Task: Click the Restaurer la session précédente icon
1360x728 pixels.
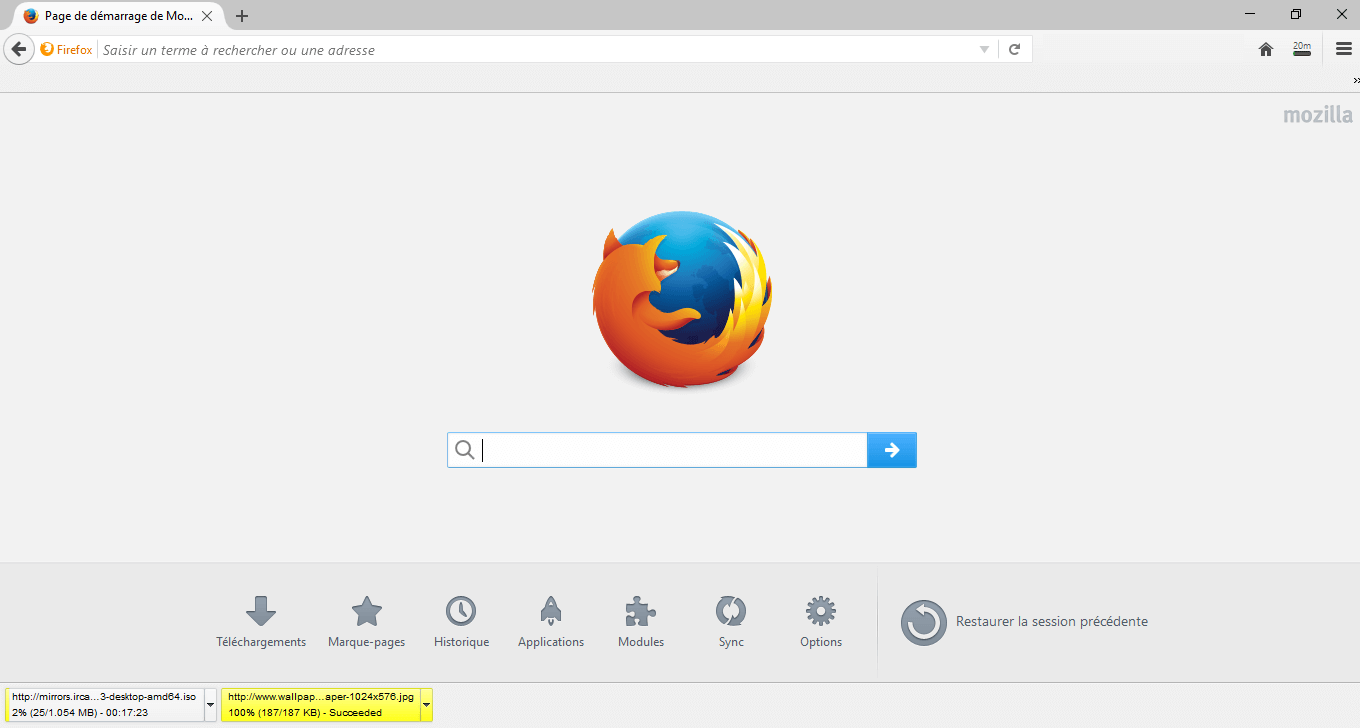Action: pyautogui.click(x=923, y=622)
